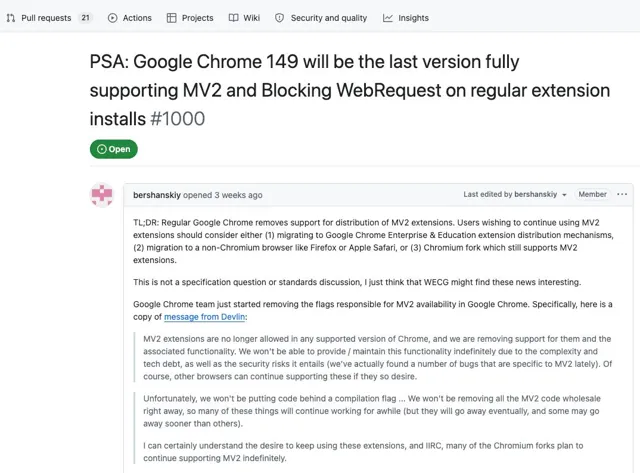Click the bershanskiy pink avatar image

[x=102, y=195]
